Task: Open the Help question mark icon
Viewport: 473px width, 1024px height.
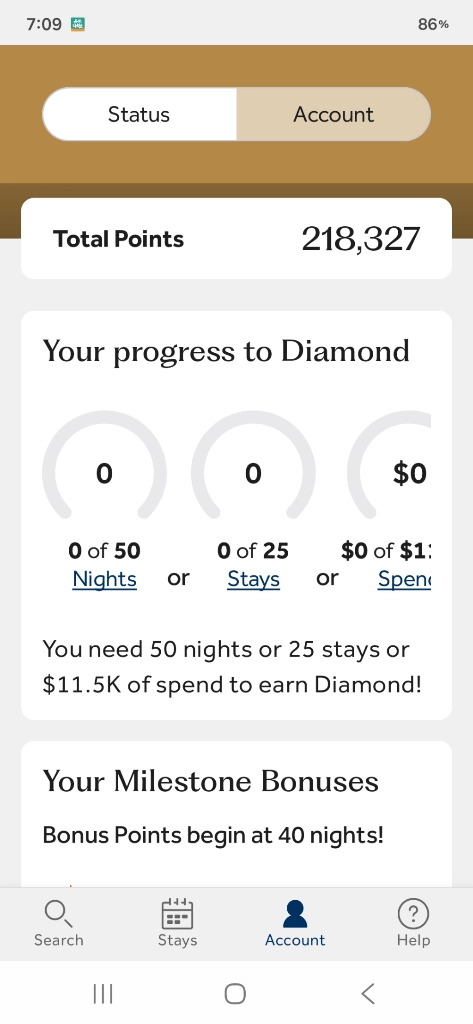Action: tap(413, 914)
